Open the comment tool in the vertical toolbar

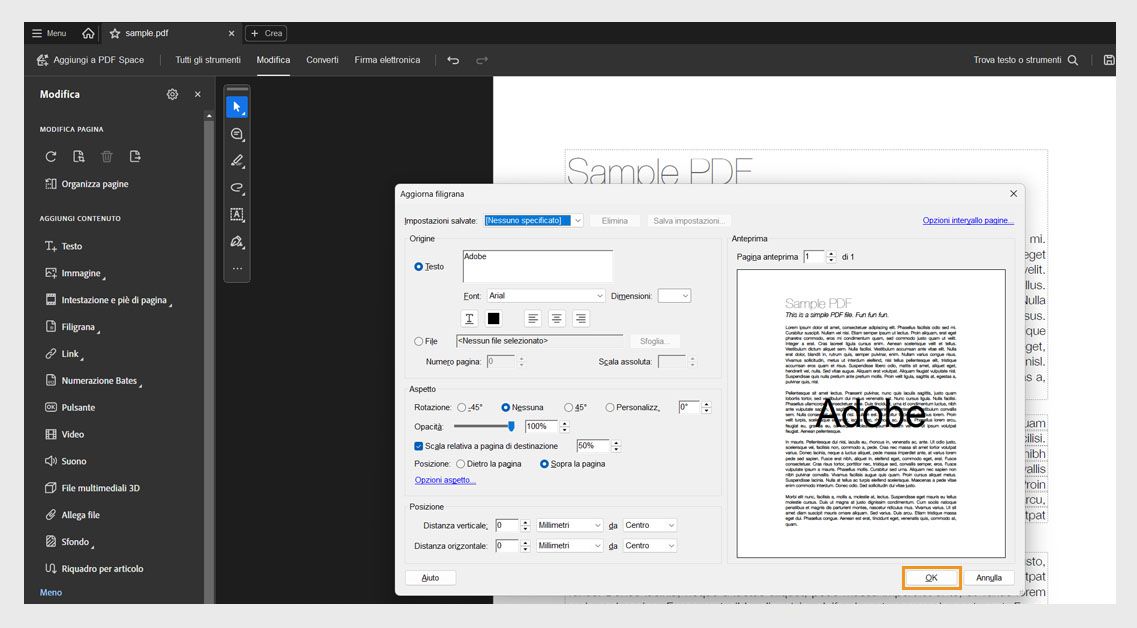coord(236,135)
